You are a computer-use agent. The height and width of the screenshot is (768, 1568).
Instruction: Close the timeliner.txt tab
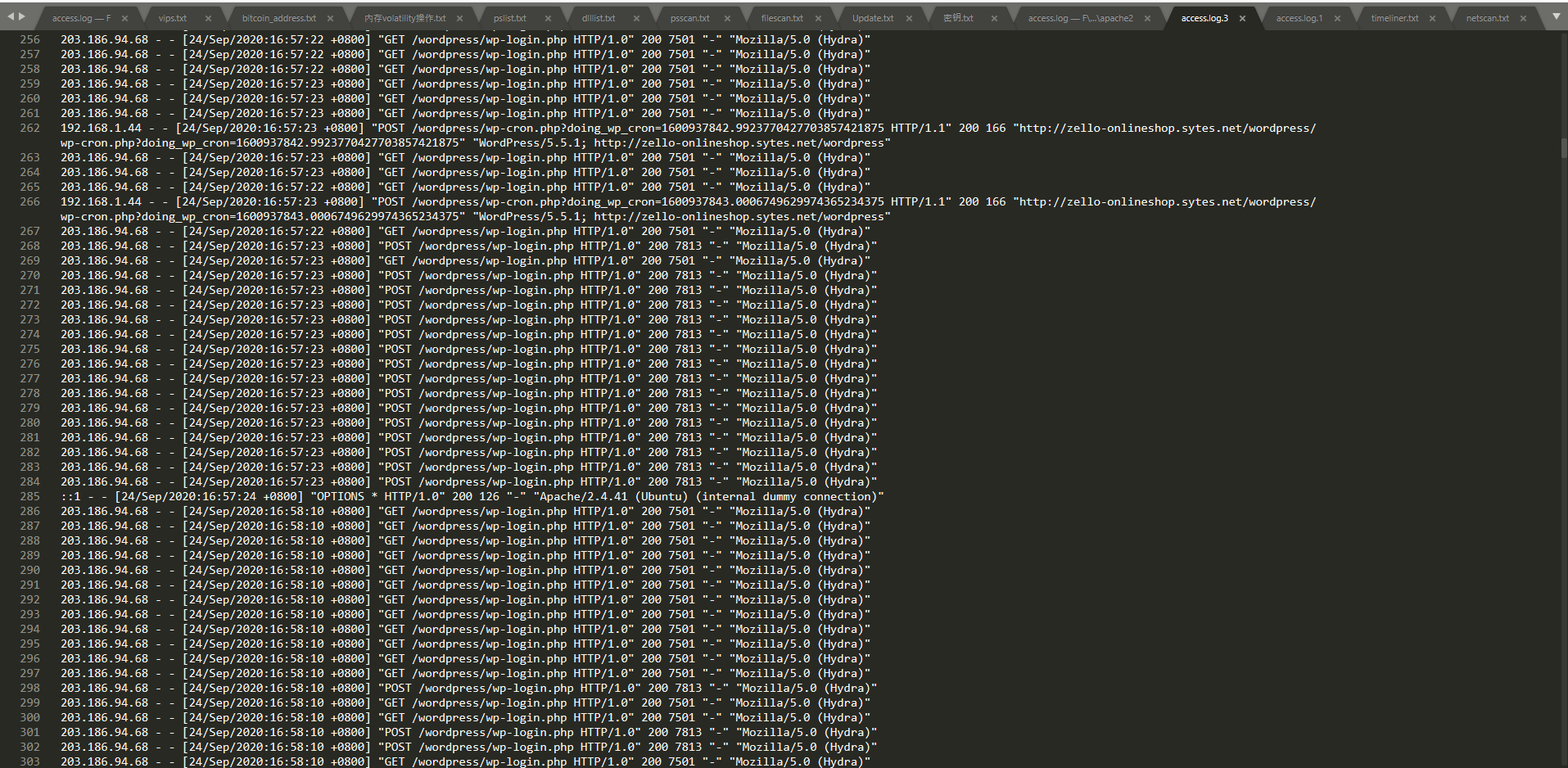coord(1432,18)
